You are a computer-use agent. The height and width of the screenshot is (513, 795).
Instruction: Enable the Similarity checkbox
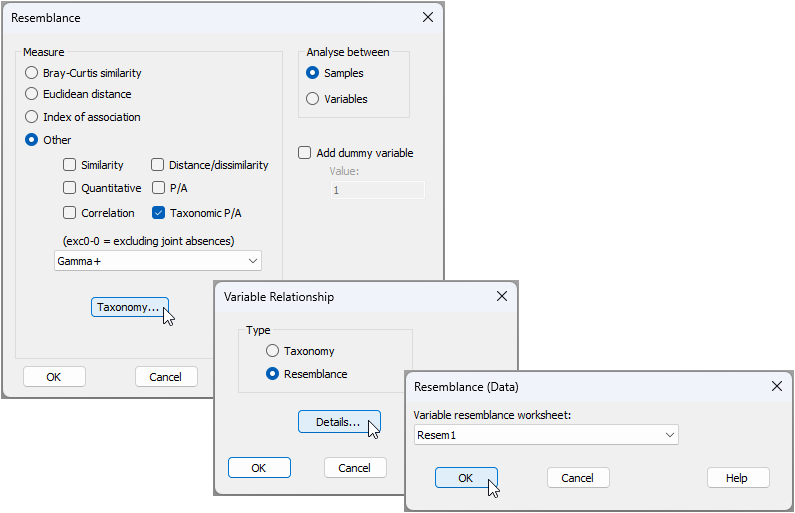pyautogui.click(x=70, y=165)
